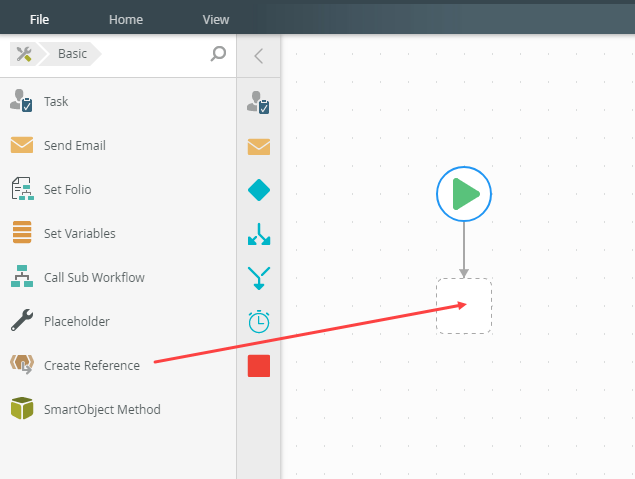635x479 pixels.
Task: Click the toolbox search magnifier icon
Action: click(218, 53)
